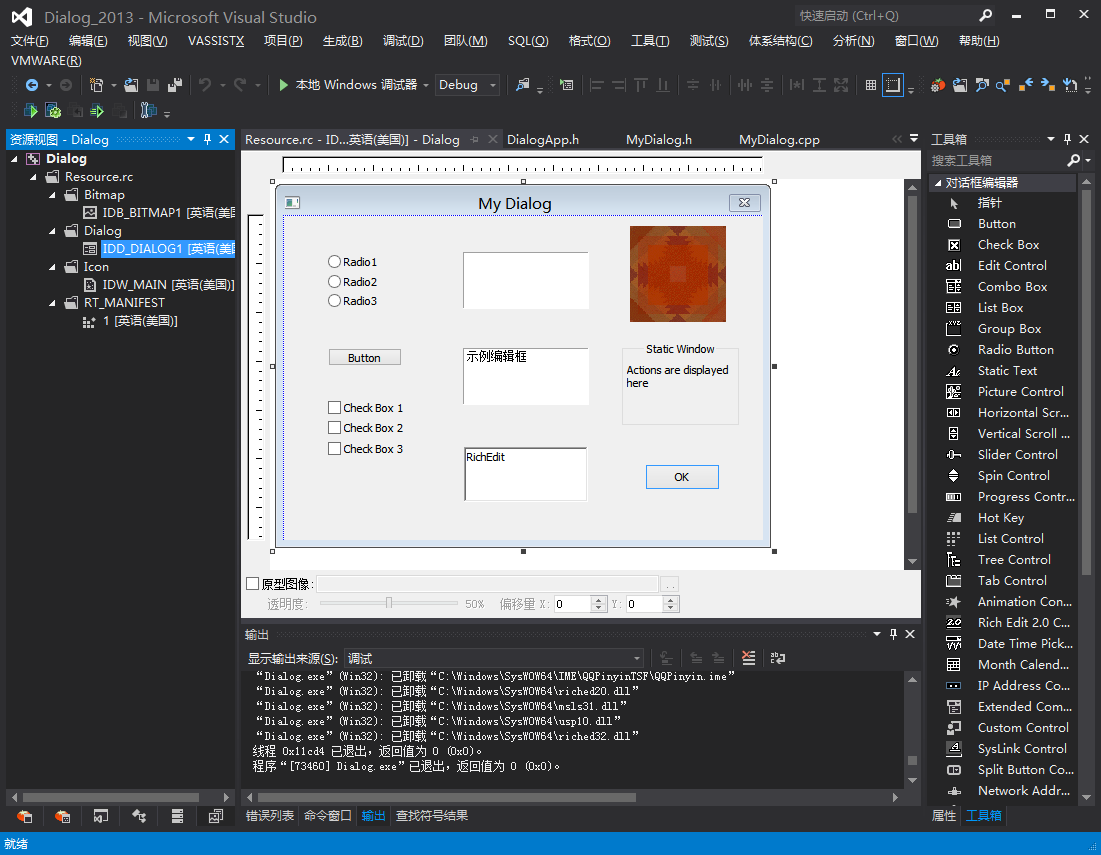The image size is (1101, 855).
Task: Click the 透明度 transparency slider
Action: coord(389,603)
